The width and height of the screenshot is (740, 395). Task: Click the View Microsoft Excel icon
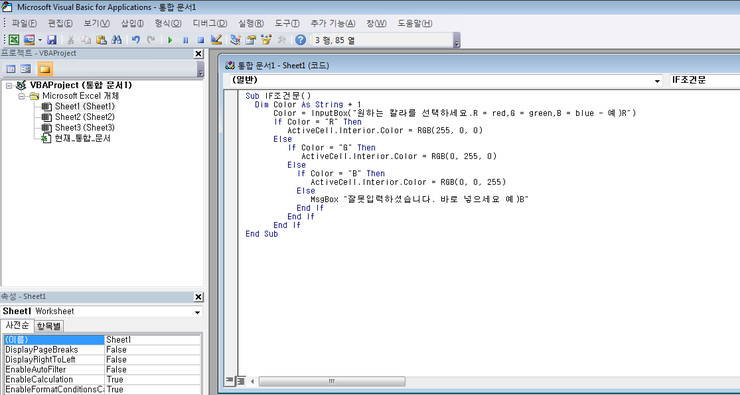point(14,40)
